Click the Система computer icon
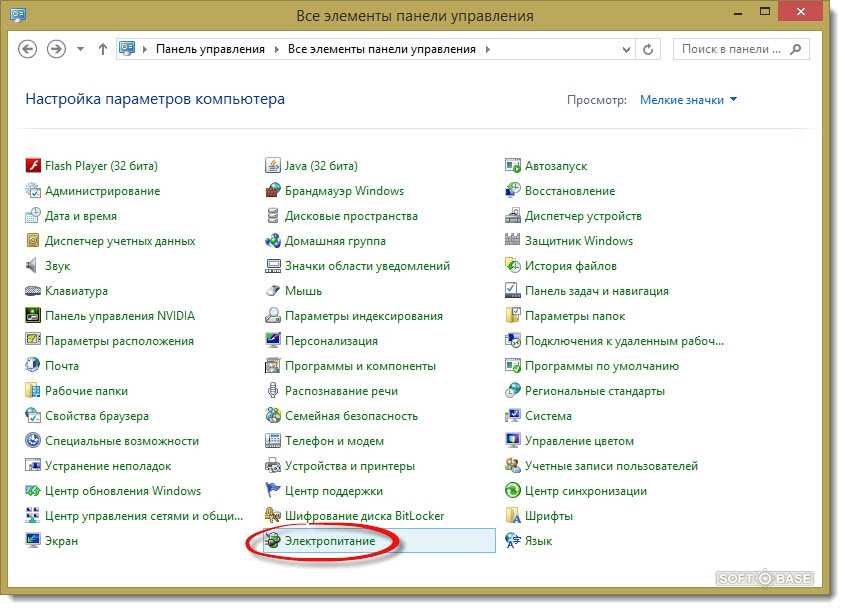Screen dimensions: 845x610 click(x=512, y=415)
